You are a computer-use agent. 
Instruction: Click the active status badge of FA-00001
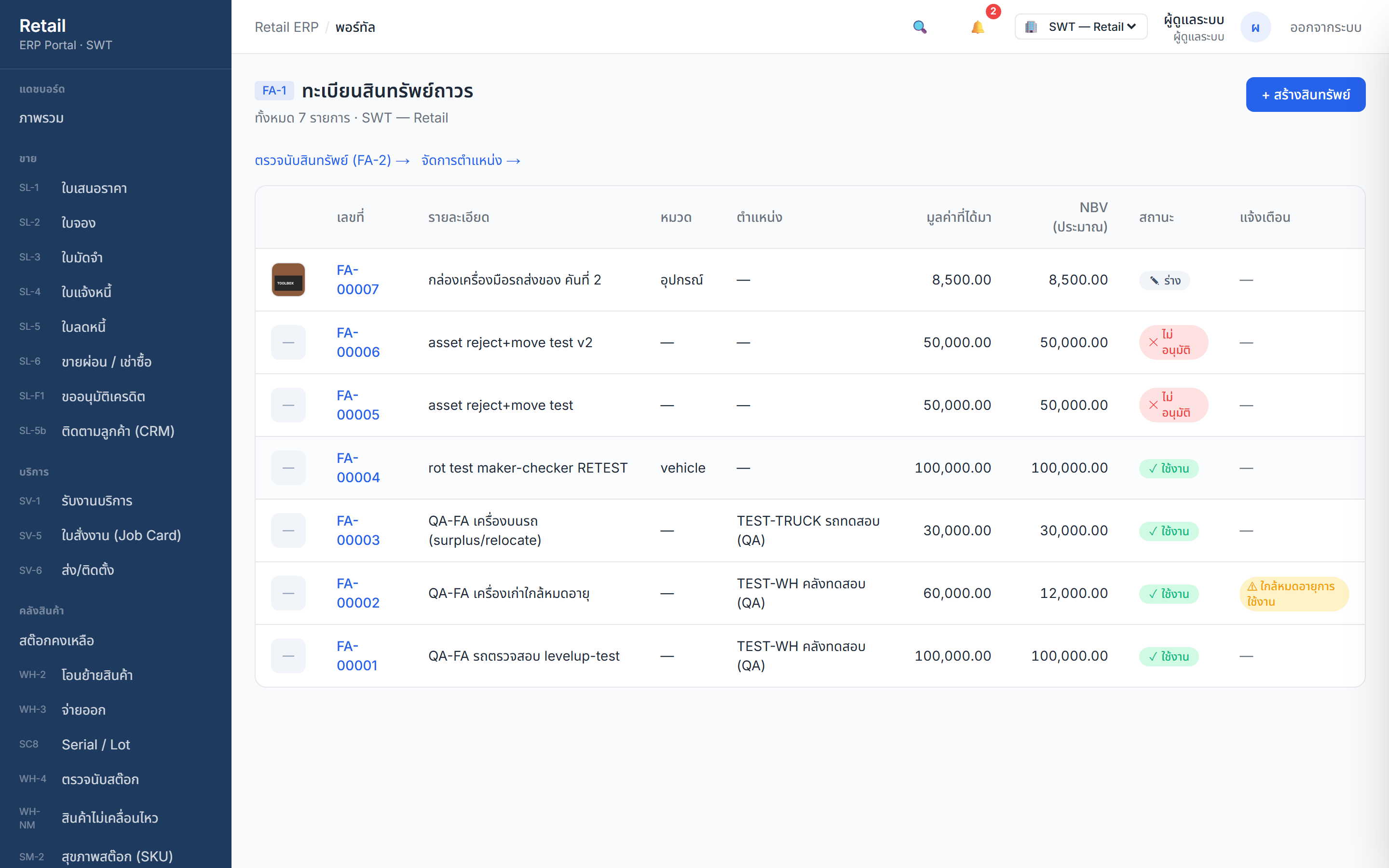click(x=1169, y=656)
